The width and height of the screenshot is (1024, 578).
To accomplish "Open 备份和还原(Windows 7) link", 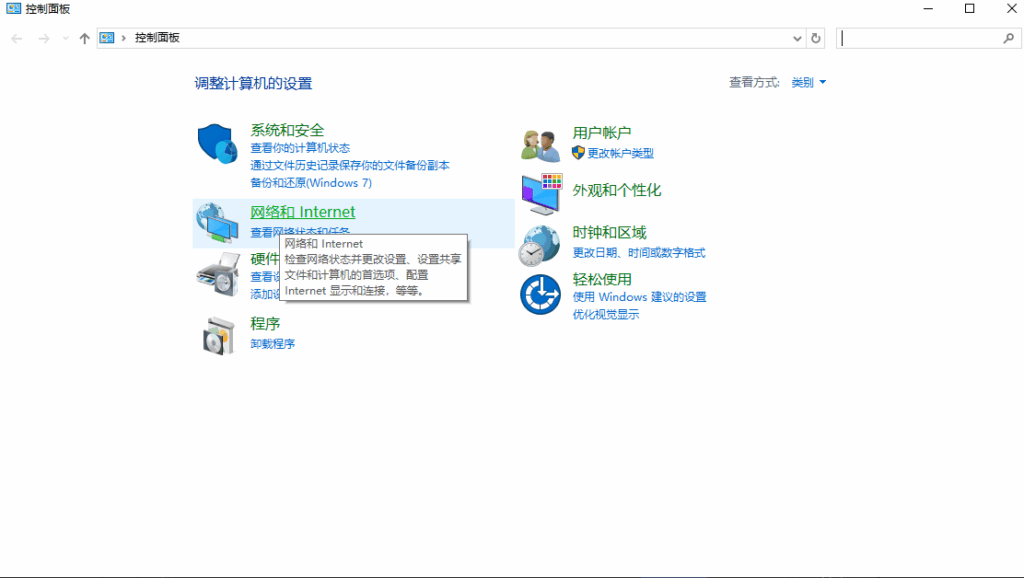I will (310, 183).
